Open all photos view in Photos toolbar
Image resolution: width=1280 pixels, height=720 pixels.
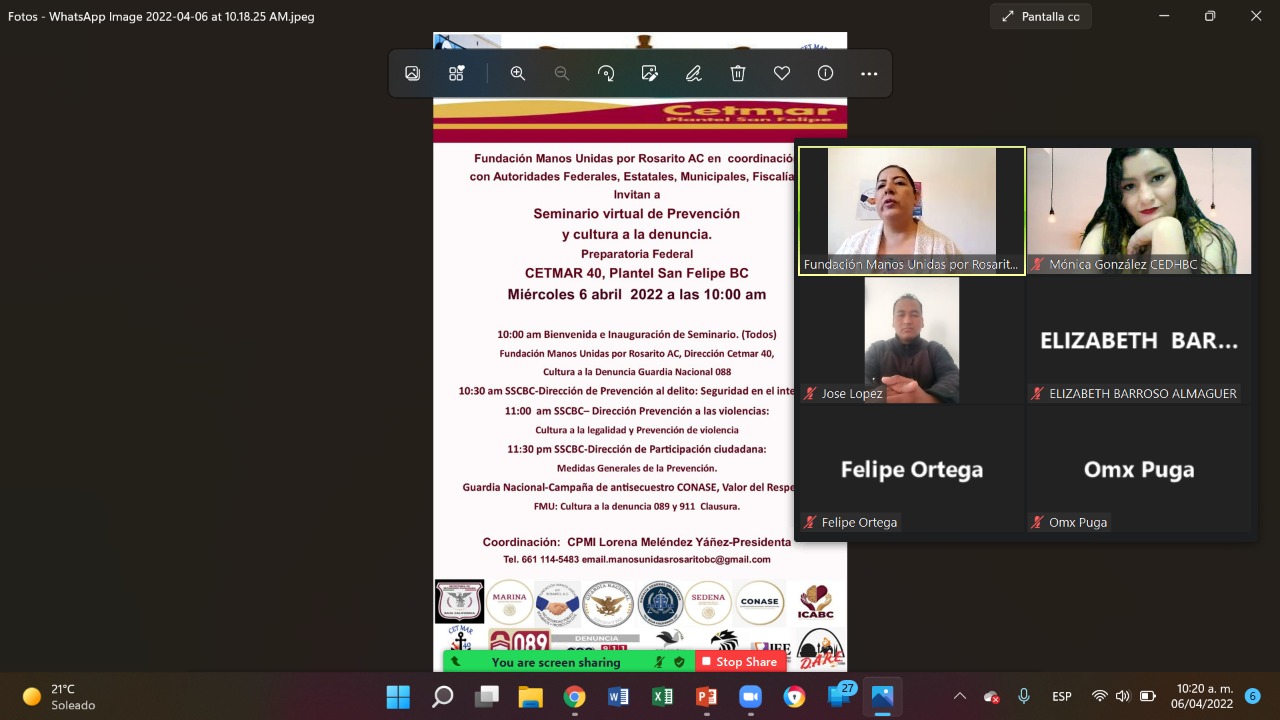point(412,73)
